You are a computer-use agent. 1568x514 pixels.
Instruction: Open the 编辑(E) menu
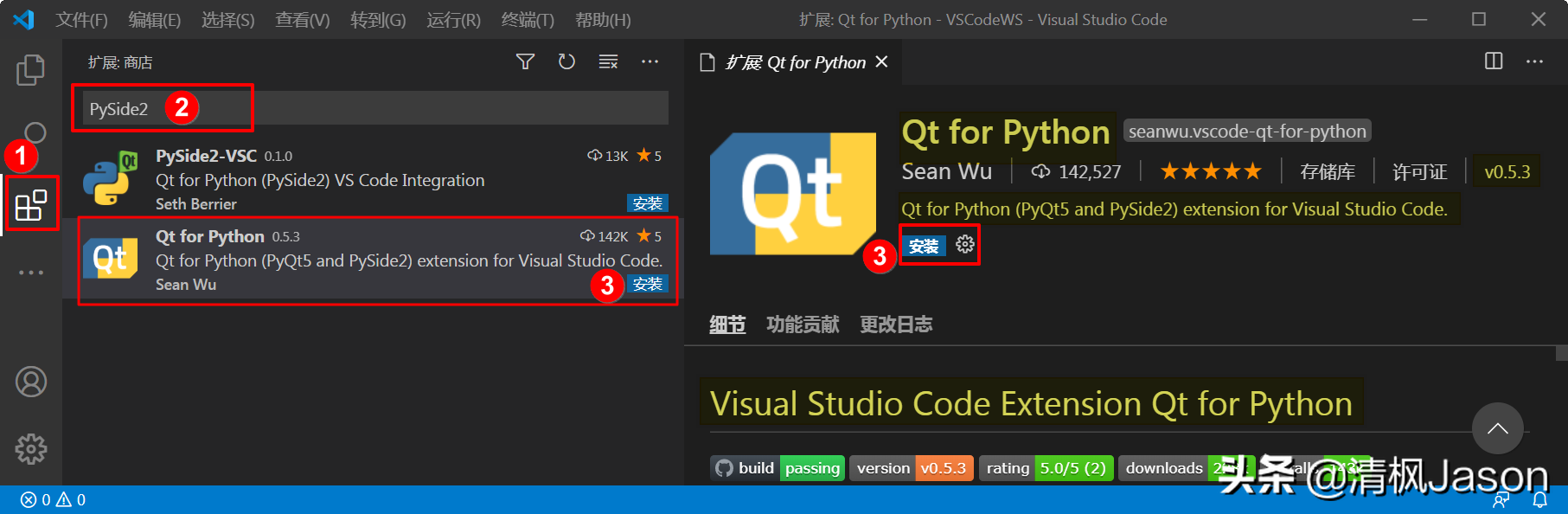(155, 19)
